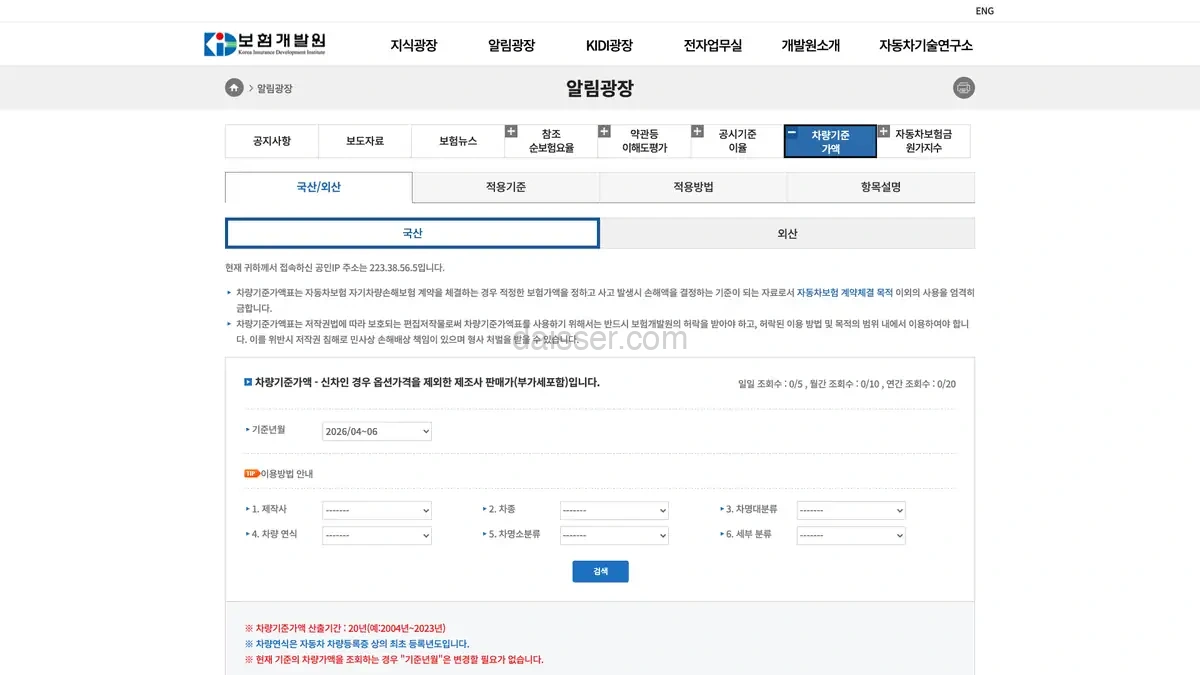Expand the plus icon on 공시기준 이율
The height and width of the screenshot is (675, 1200).
point(697,131)
